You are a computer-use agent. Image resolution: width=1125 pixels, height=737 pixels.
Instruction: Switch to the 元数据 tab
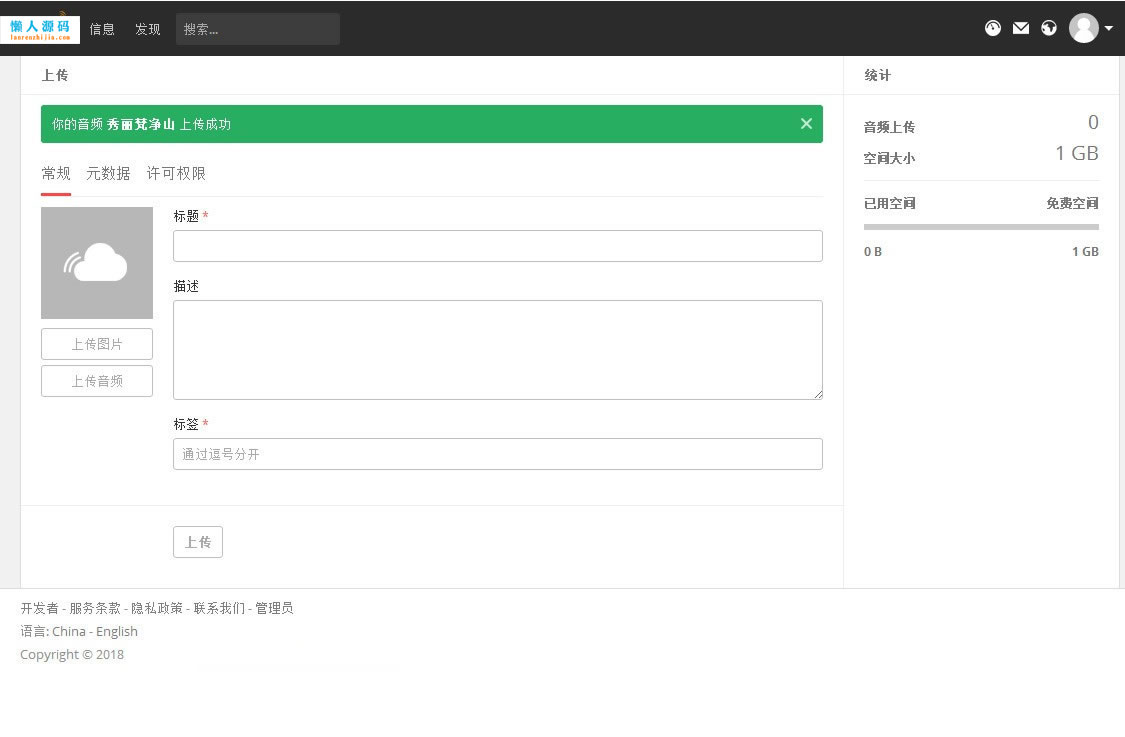pos(107,173)
